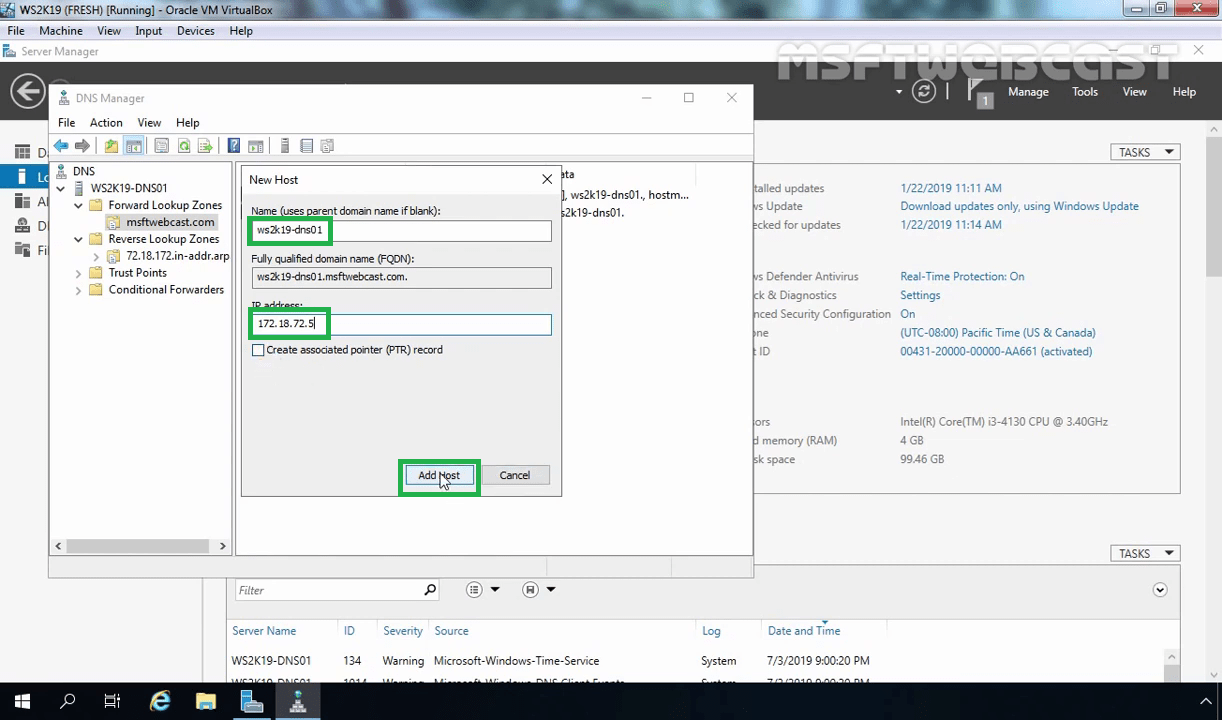The width and height of the screenshot is (1222, 720).
Task: Open File Explorer from the taskbar
Action: click(x=205, y=702)
